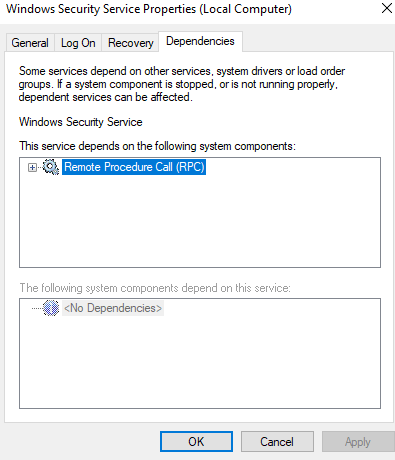Click the Cancel button

click(x=277, y=442)
